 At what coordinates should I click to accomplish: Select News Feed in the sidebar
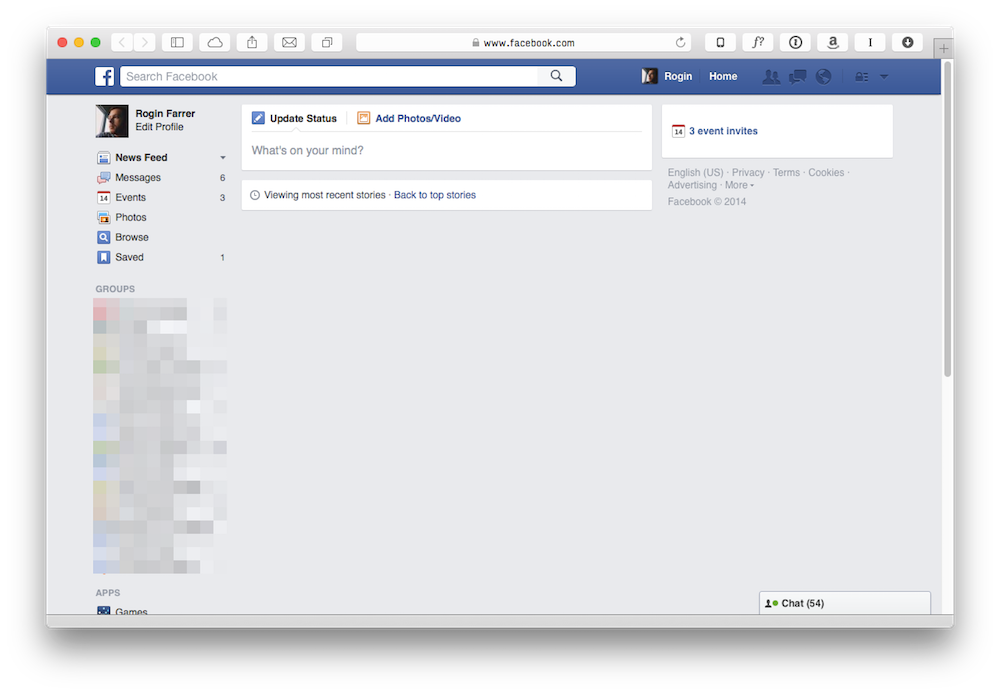point(141,158)
